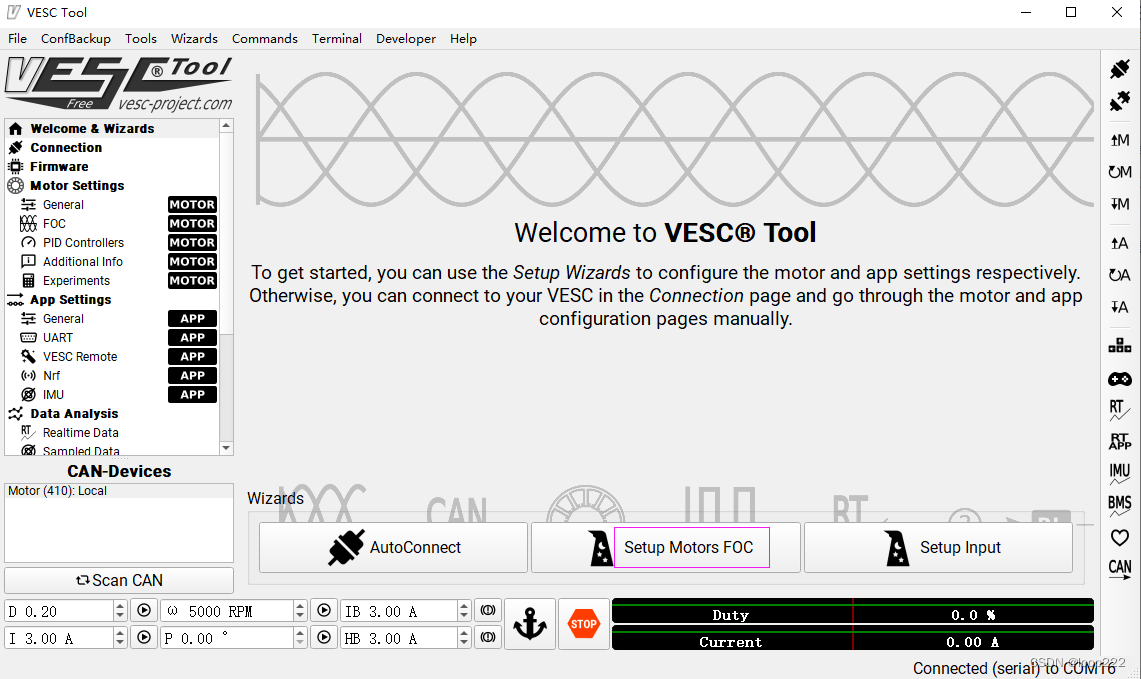Open VESC Remote app page
The height and width of the screenshot is (679, 1141).
point(112,357)
